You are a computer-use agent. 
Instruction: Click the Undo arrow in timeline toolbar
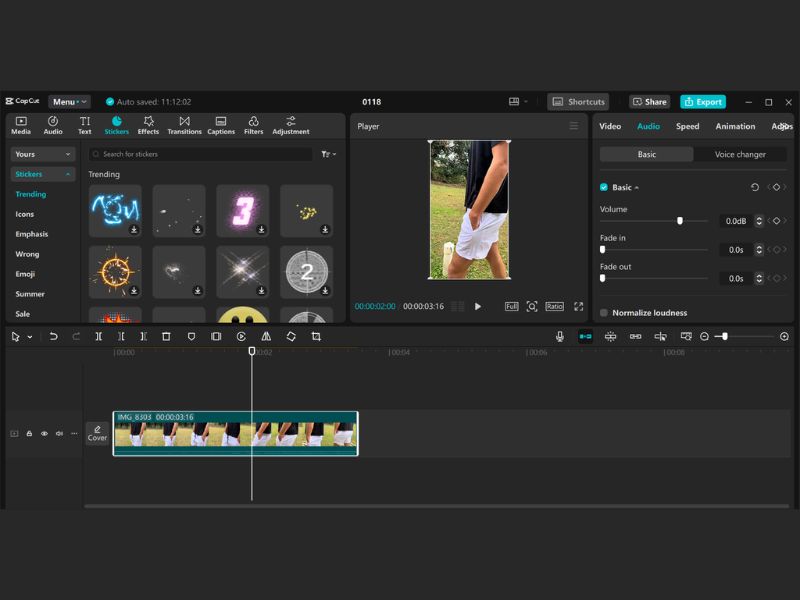53,337
